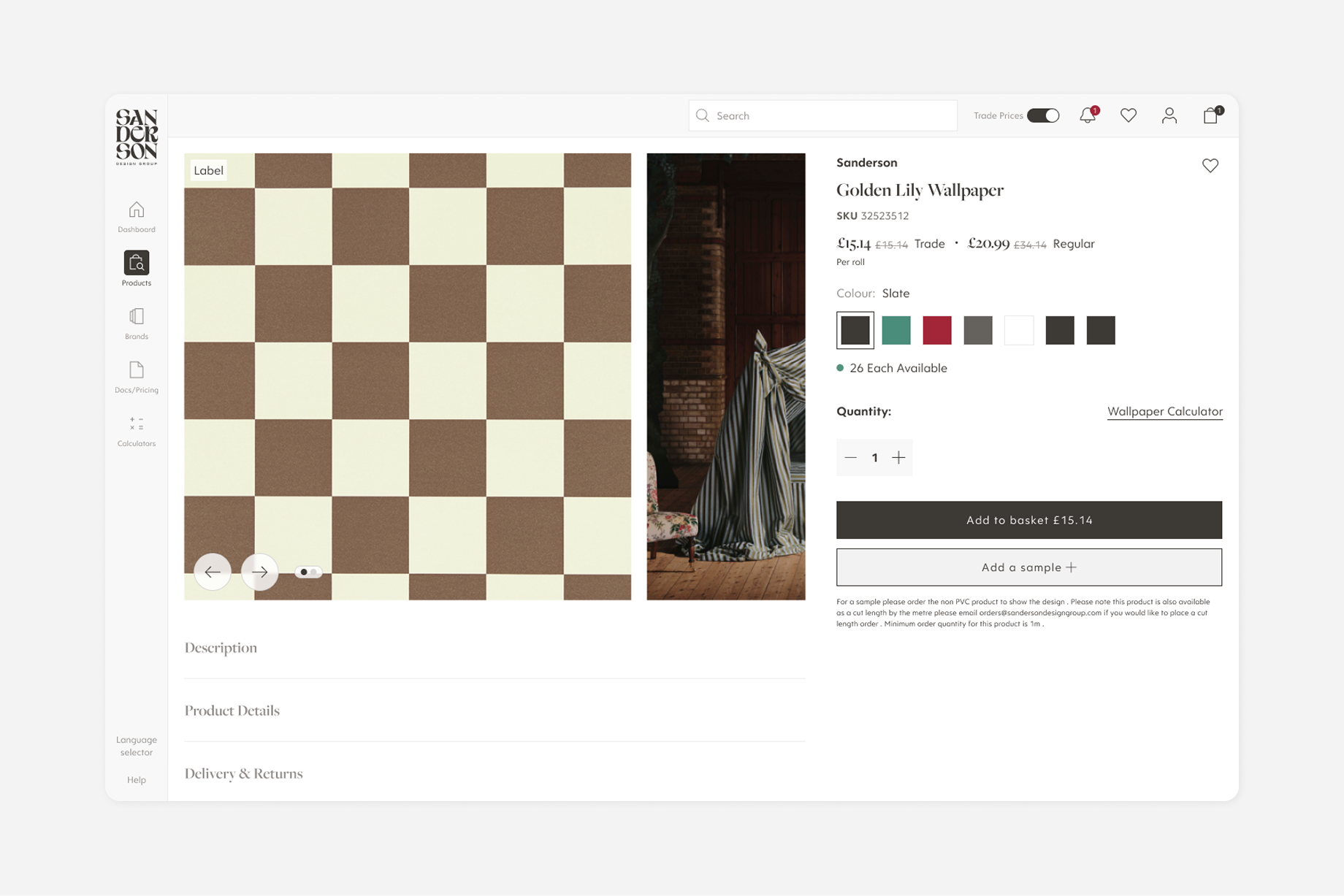The height and width of the screenshot is (896, 1344).
Task: Open the shopping basket icon
Action: pyautogui.click(x=1212, y=115)
